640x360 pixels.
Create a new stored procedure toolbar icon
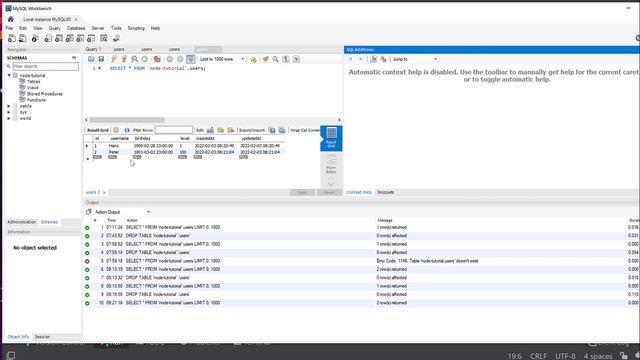point(80,38)
